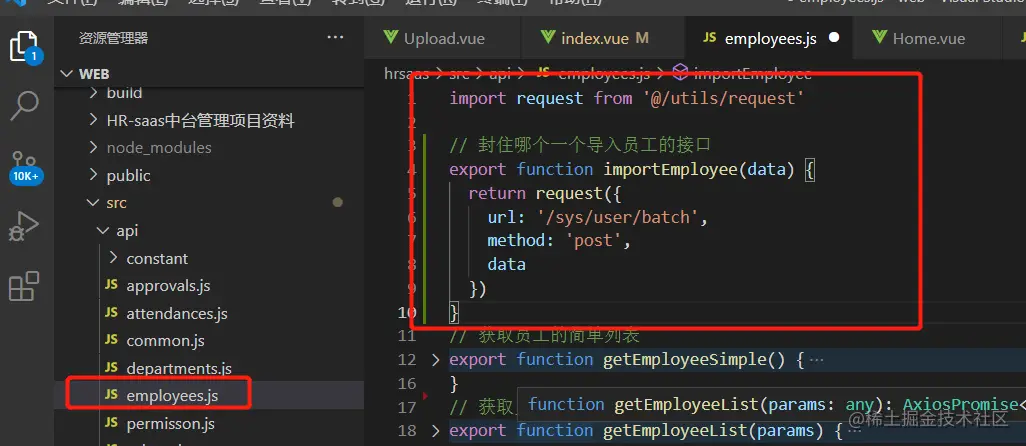
Task: Click JS icon on employees.js tab
Action: [x=709, y=38]
